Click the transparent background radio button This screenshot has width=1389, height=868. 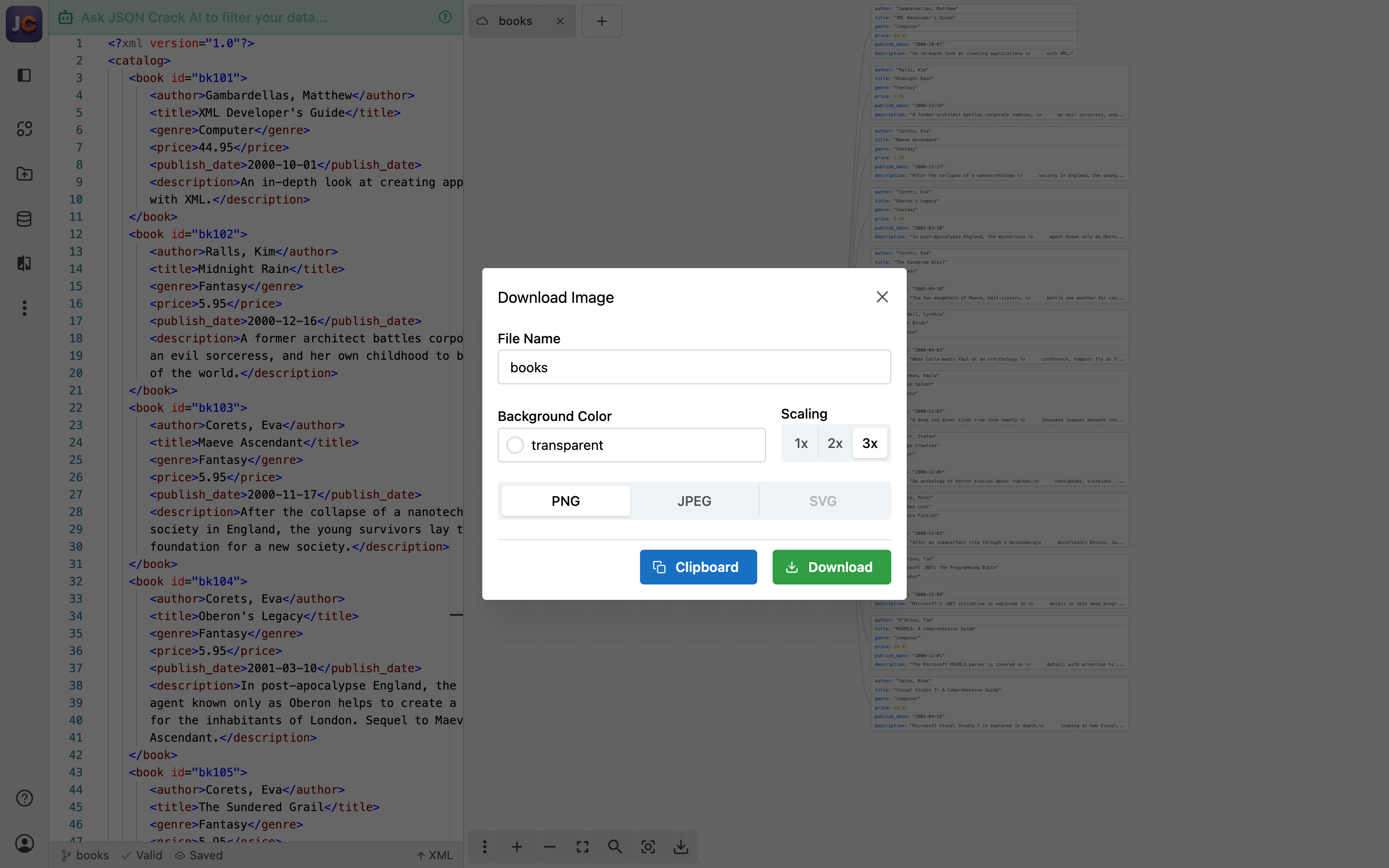pyautogui.click(x=515, y=445)
